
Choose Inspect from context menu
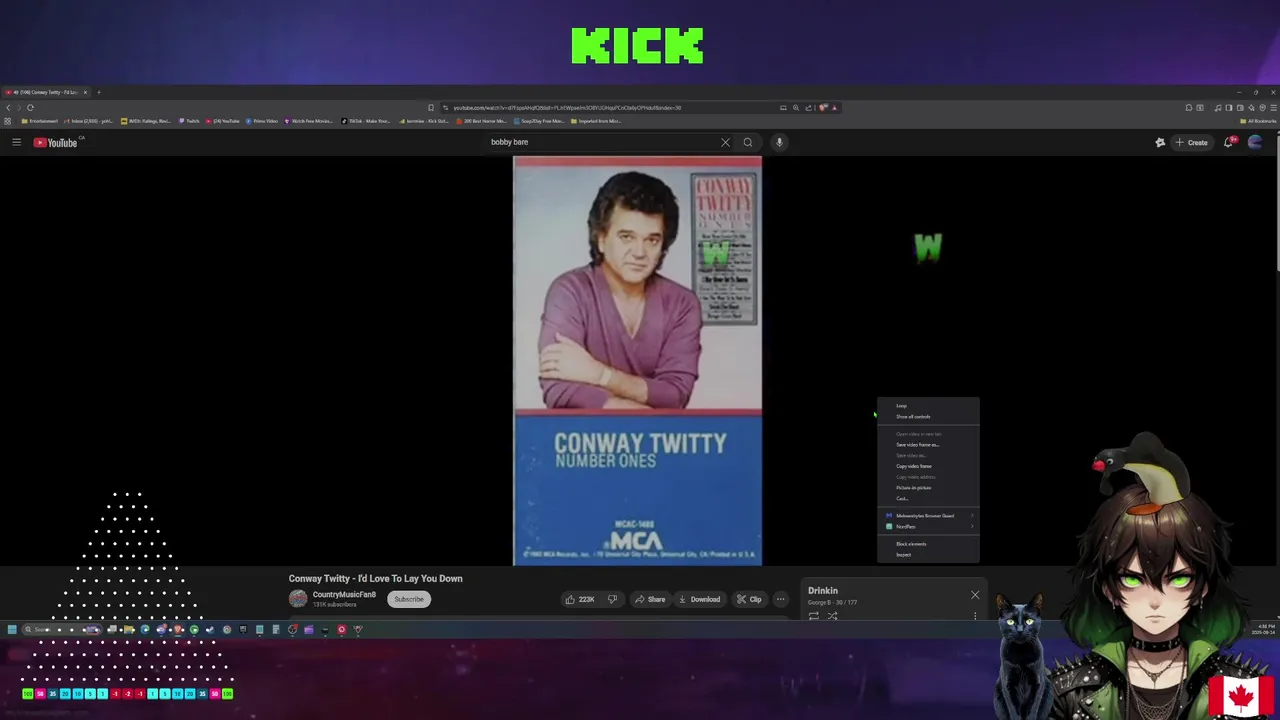[x=928, y=555]
